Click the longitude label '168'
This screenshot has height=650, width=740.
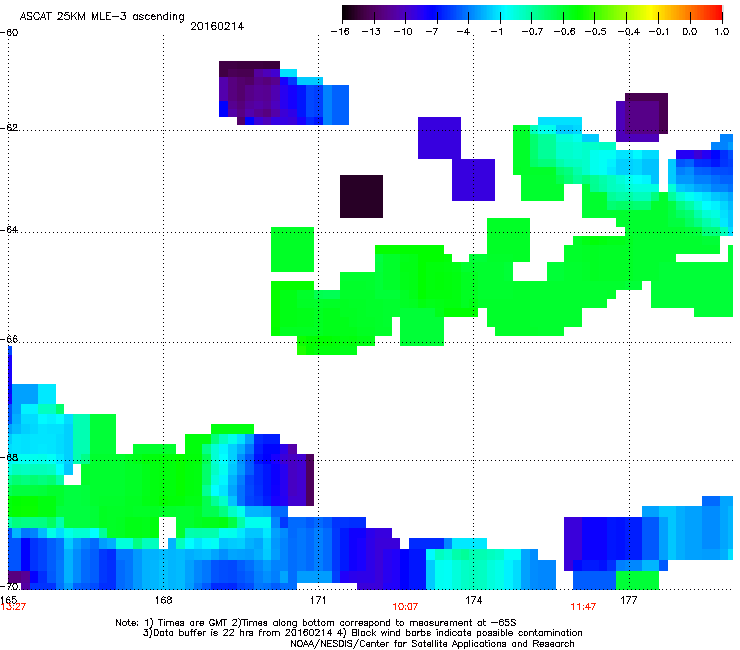tap(163, 600)
